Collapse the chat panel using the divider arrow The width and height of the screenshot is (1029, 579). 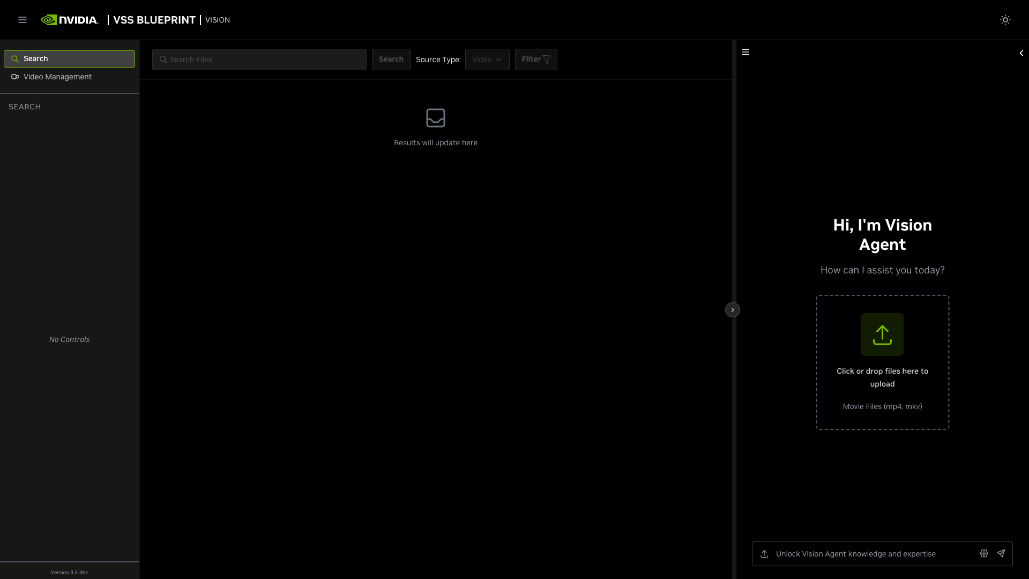click(732, 310)
